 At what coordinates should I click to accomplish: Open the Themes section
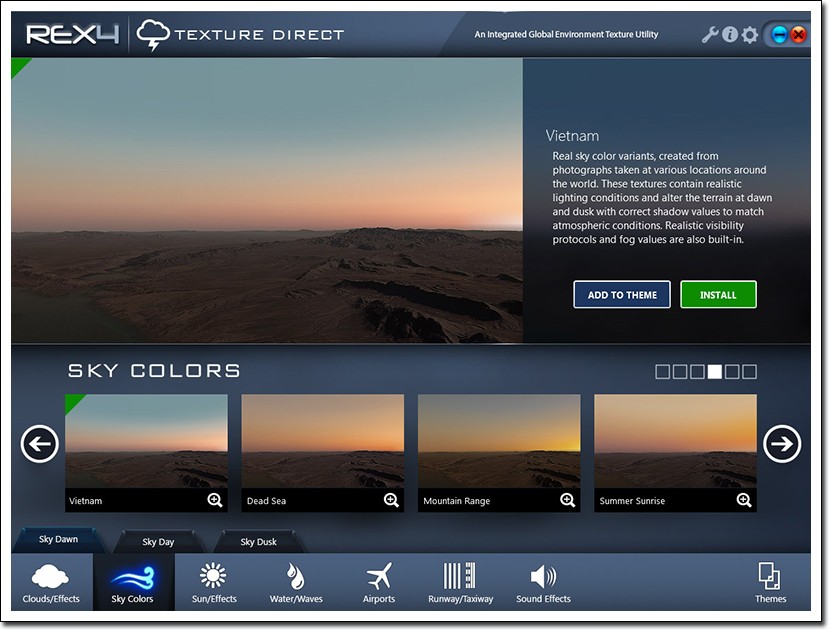[770, 583]
